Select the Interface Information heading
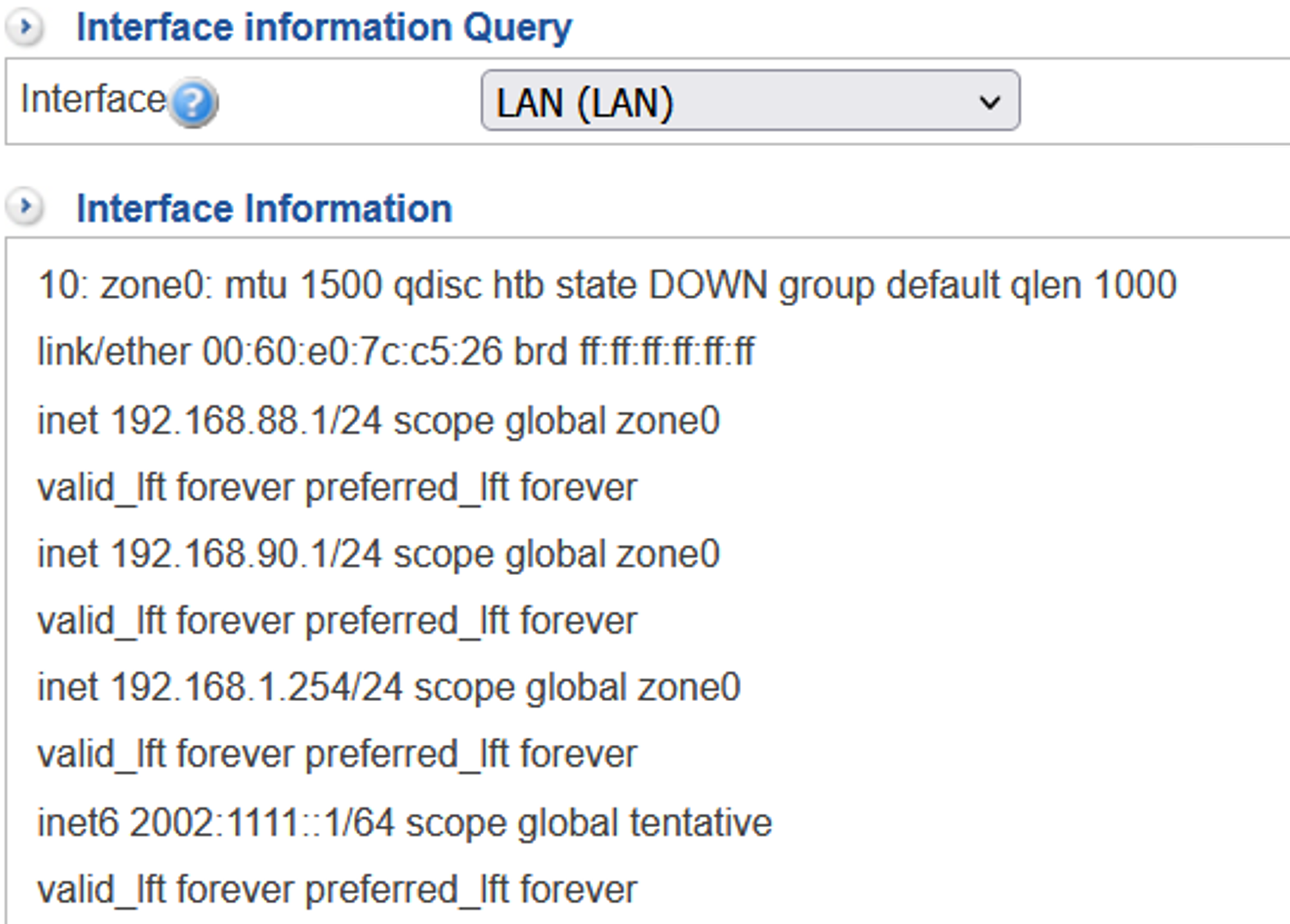Viewport: 1290px width, 924px height. (264, 208)
